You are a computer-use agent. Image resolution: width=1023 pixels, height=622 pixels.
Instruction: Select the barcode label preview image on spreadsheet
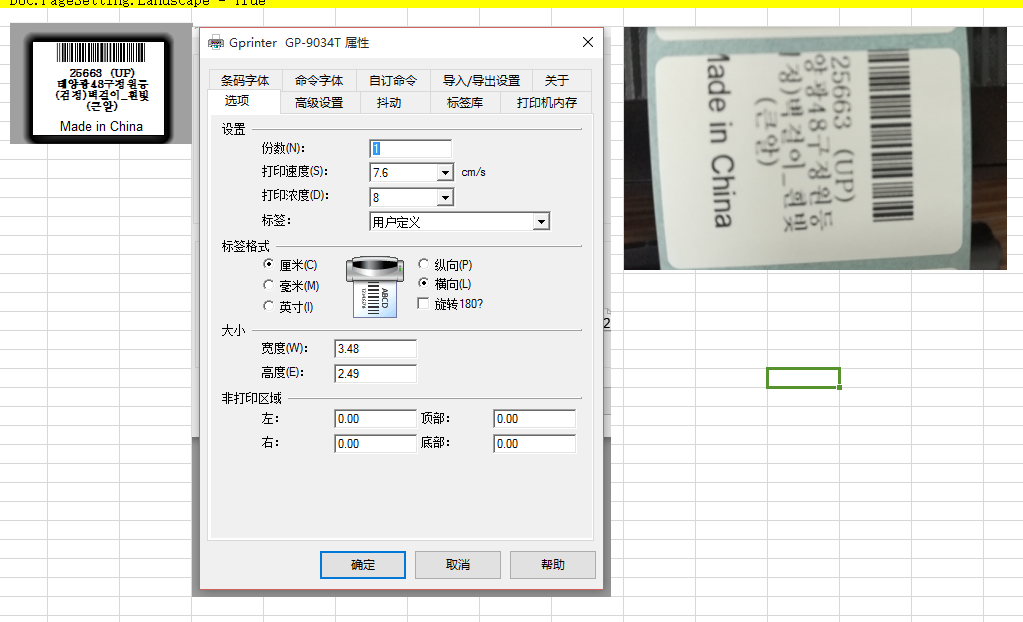[x=101, y=84]
